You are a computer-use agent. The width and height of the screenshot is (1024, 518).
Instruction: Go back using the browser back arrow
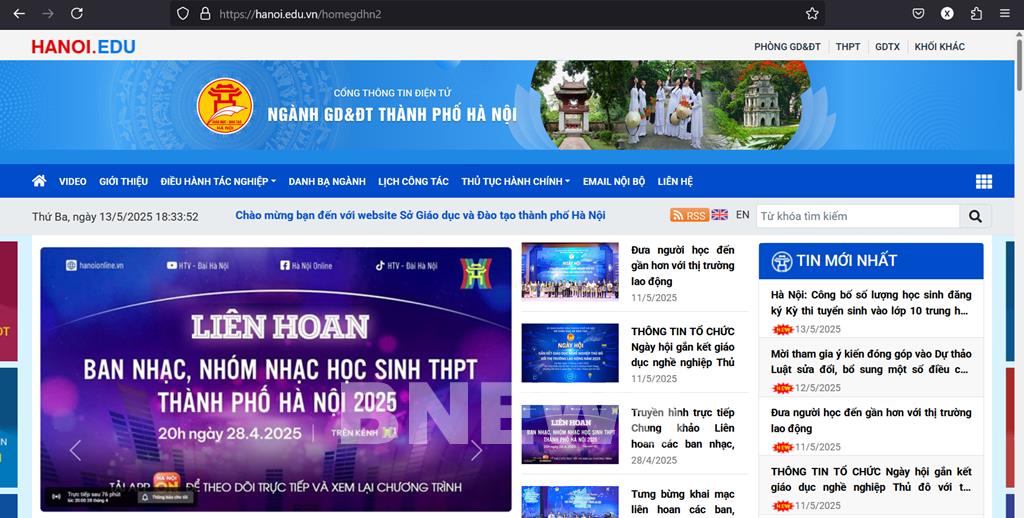point(19,13)
